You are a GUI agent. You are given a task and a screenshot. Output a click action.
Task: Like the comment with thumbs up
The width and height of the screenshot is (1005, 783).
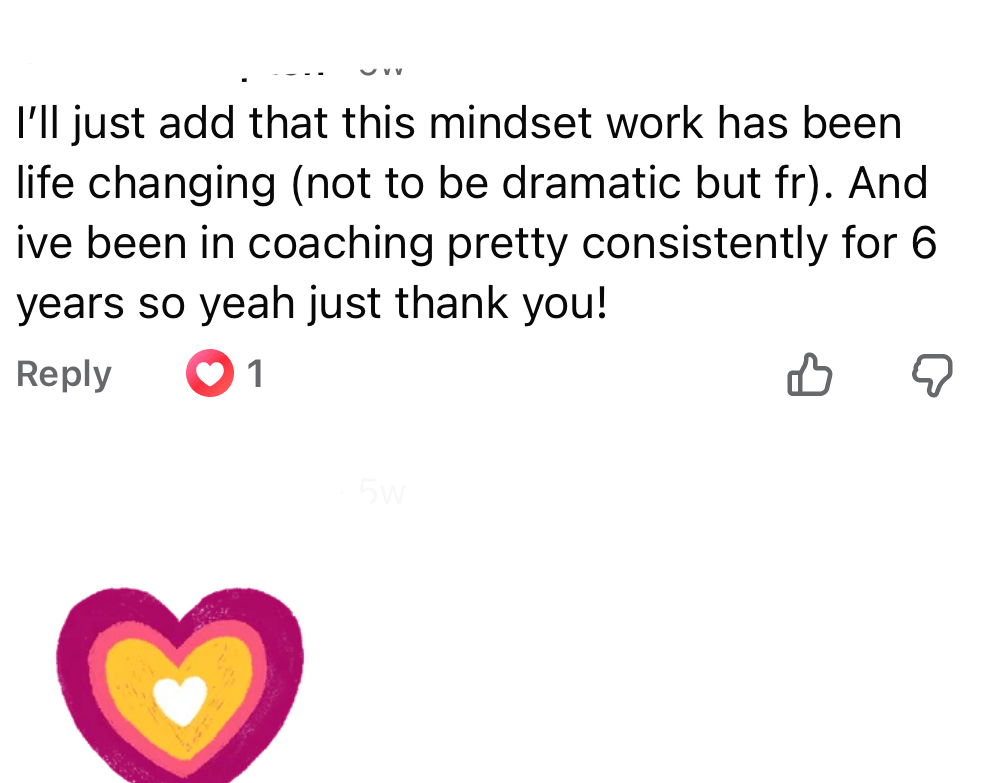[x=809, y=376]
